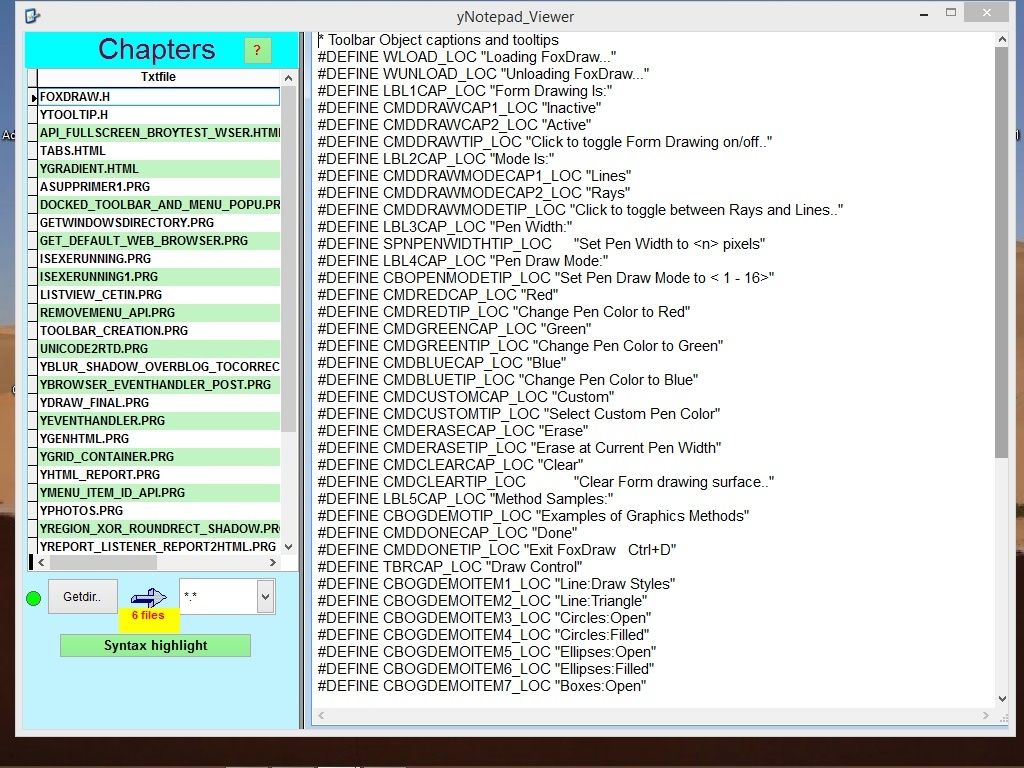Click the down arrow of the chapters list scrollbar
Image resolution: width=1024 pixels, height=768 pixels.
pos(290,546)
